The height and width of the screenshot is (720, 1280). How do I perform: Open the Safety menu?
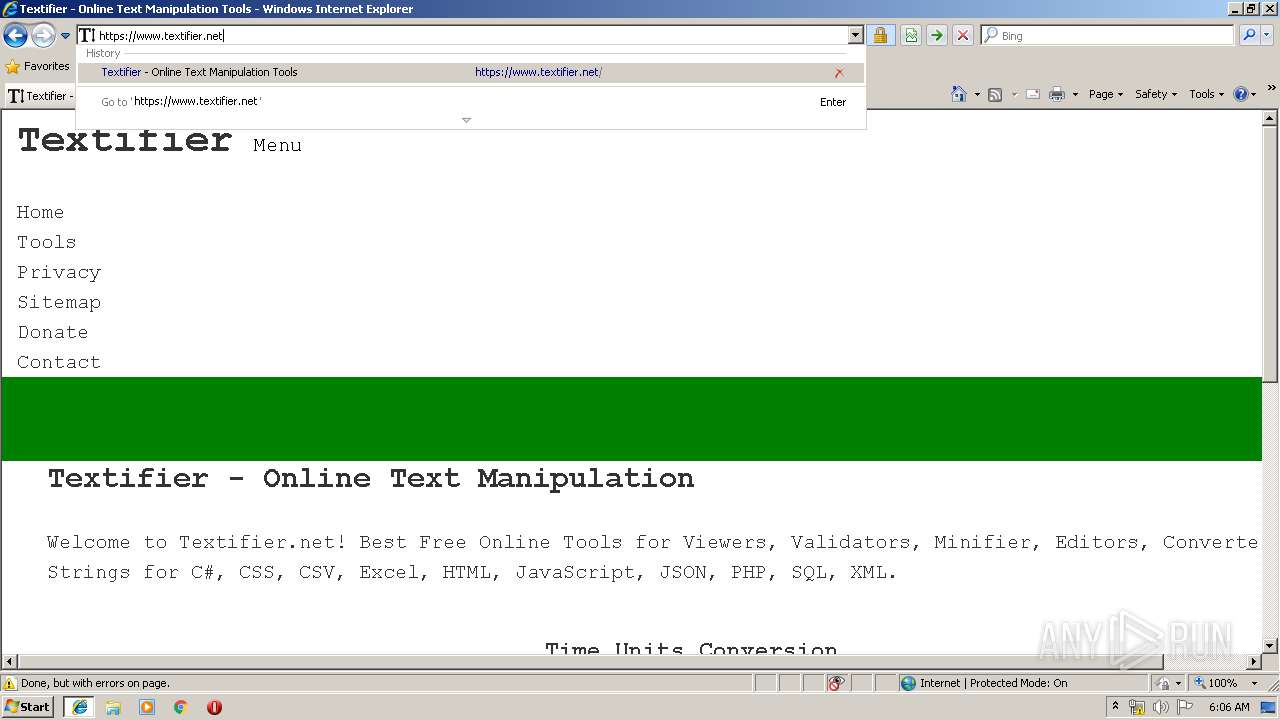[1155, 94]
